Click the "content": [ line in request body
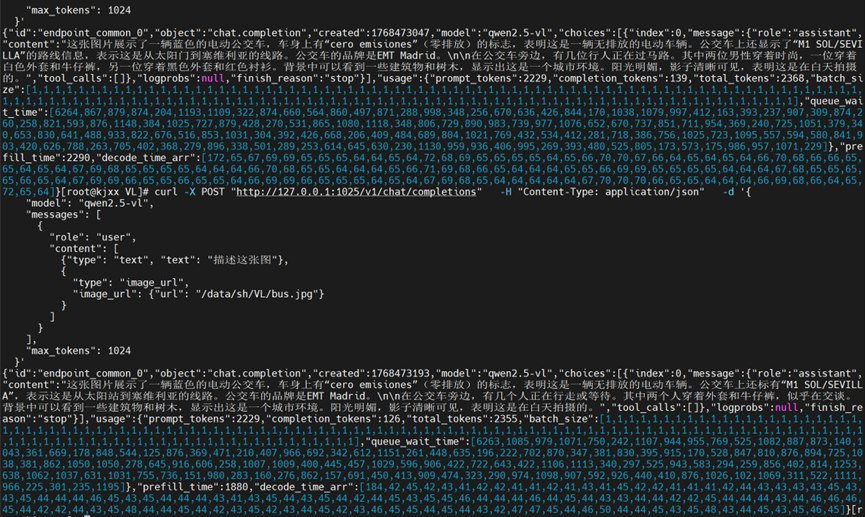The image size is (865, 517). pyautogui.click(x=84, y=248)
